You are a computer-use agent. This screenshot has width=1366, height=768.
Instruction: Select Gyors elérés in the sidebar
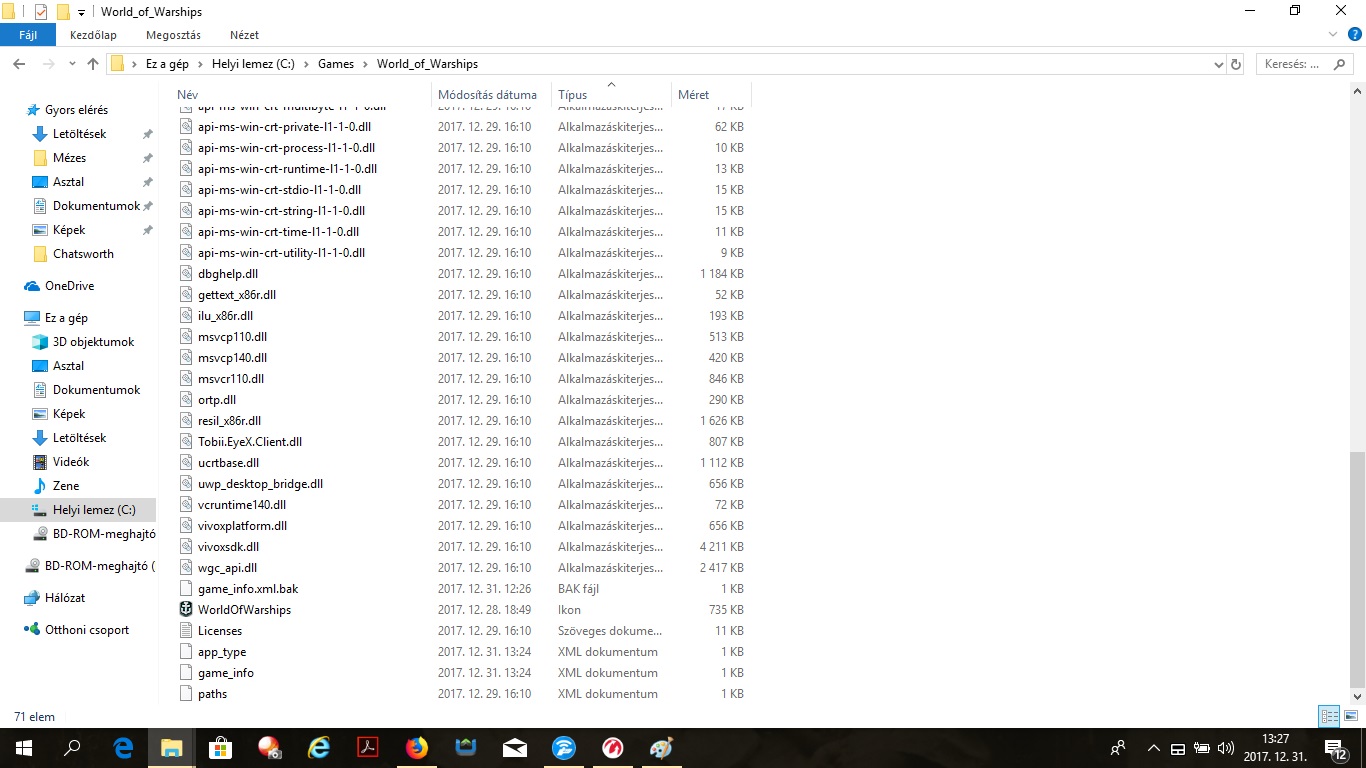(x=76, y=110)
